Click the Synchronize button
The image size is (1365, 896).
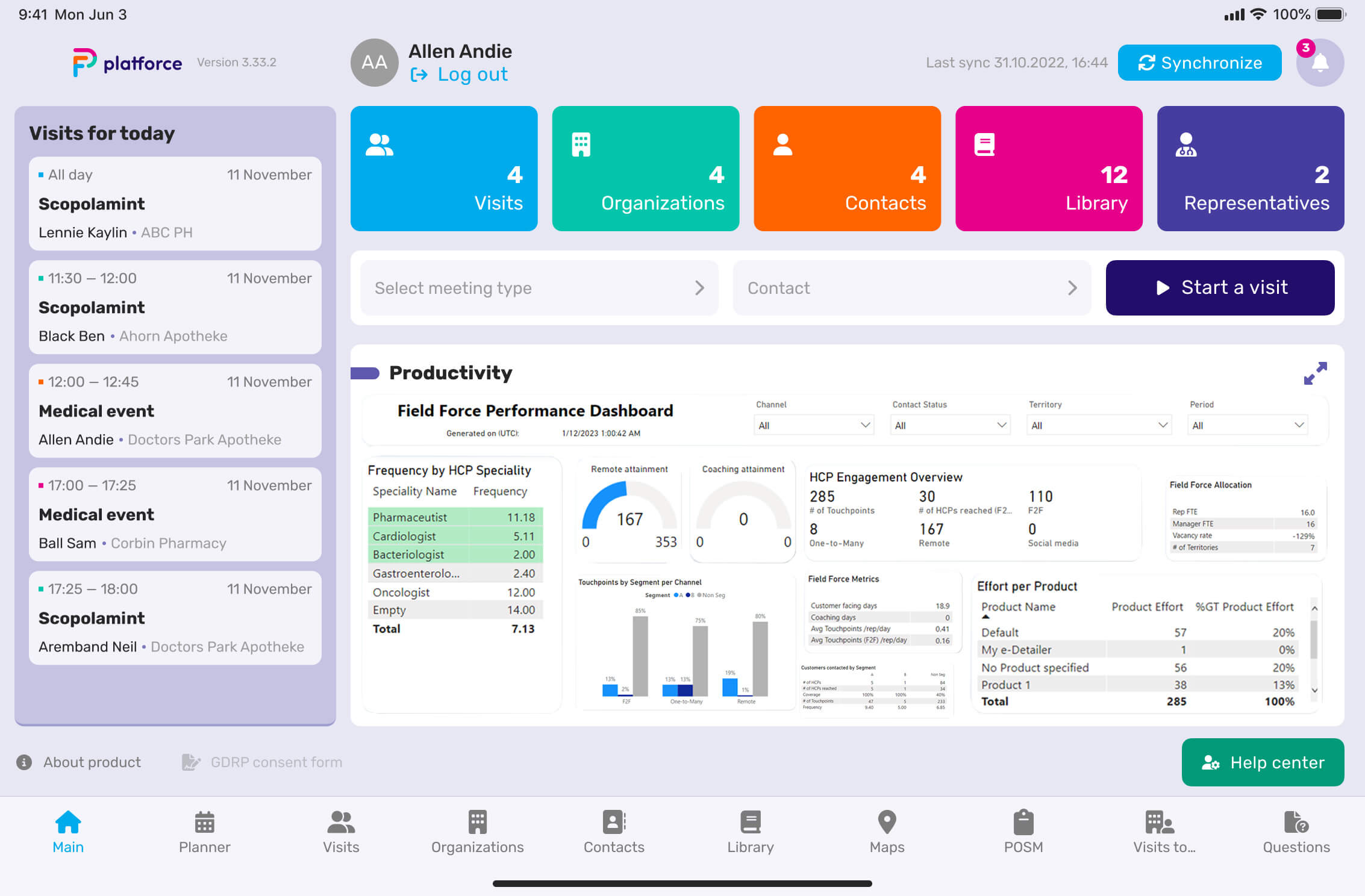(x=1199, y=63)
